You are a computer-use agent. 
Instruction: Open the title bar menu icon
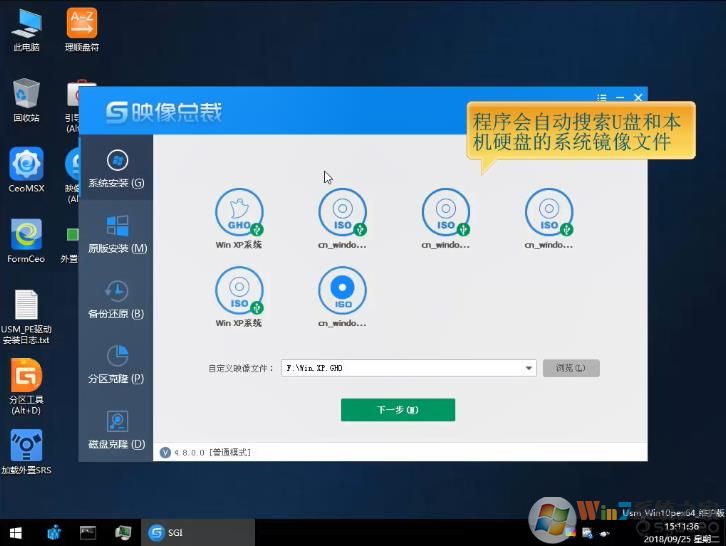pos(602,98)
